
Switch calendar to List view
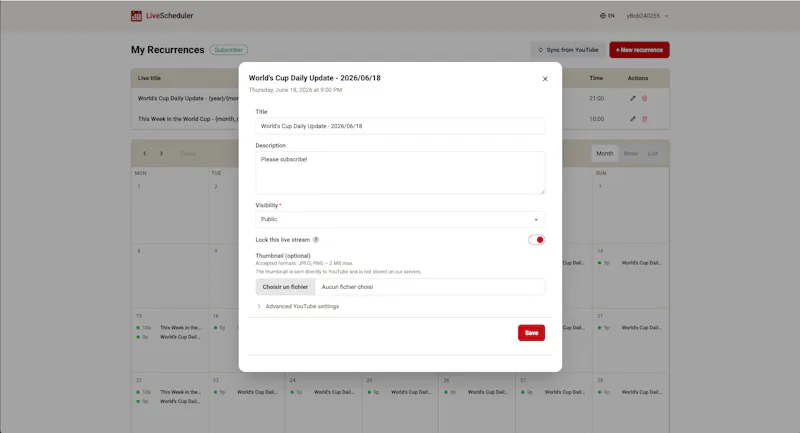pos(653,154)
